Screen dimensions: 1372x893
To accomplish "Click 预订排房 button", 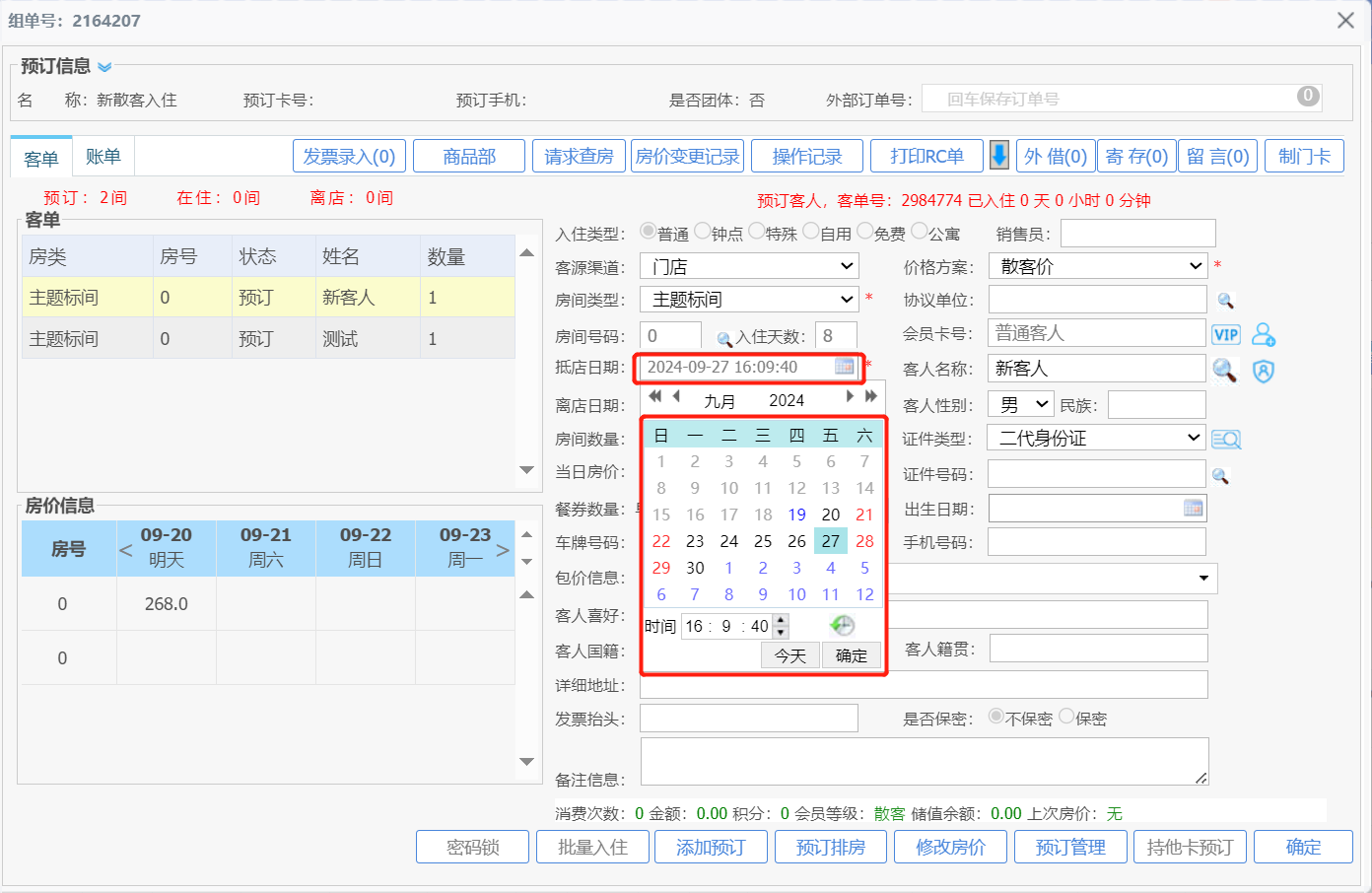I will [831, 847].
